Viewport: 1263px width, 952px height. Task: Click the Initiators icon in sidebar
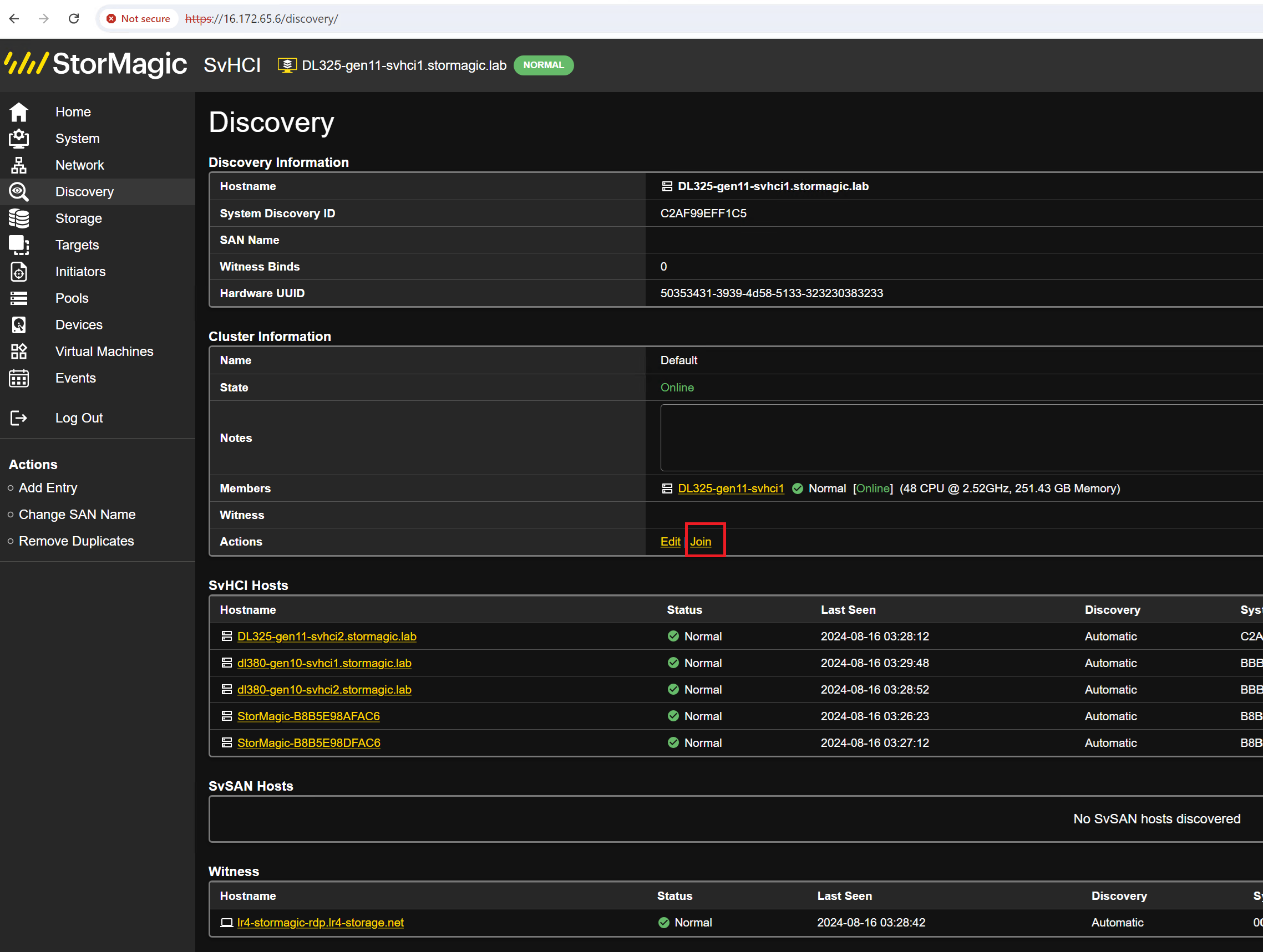pyautogui.click(x=19, y=272)
